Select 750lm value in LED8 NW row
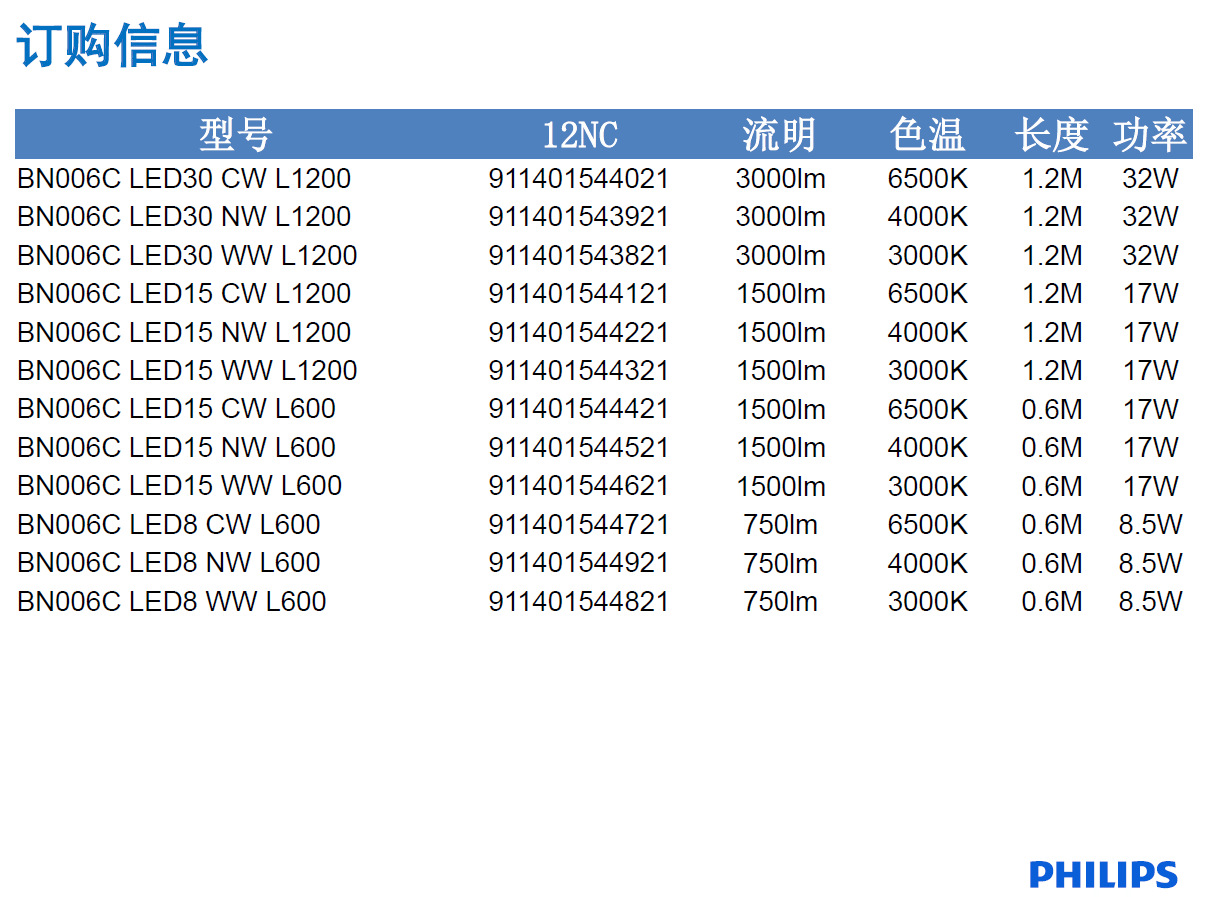The height and width of the screenshot is (897, 1223). (780, 564)
